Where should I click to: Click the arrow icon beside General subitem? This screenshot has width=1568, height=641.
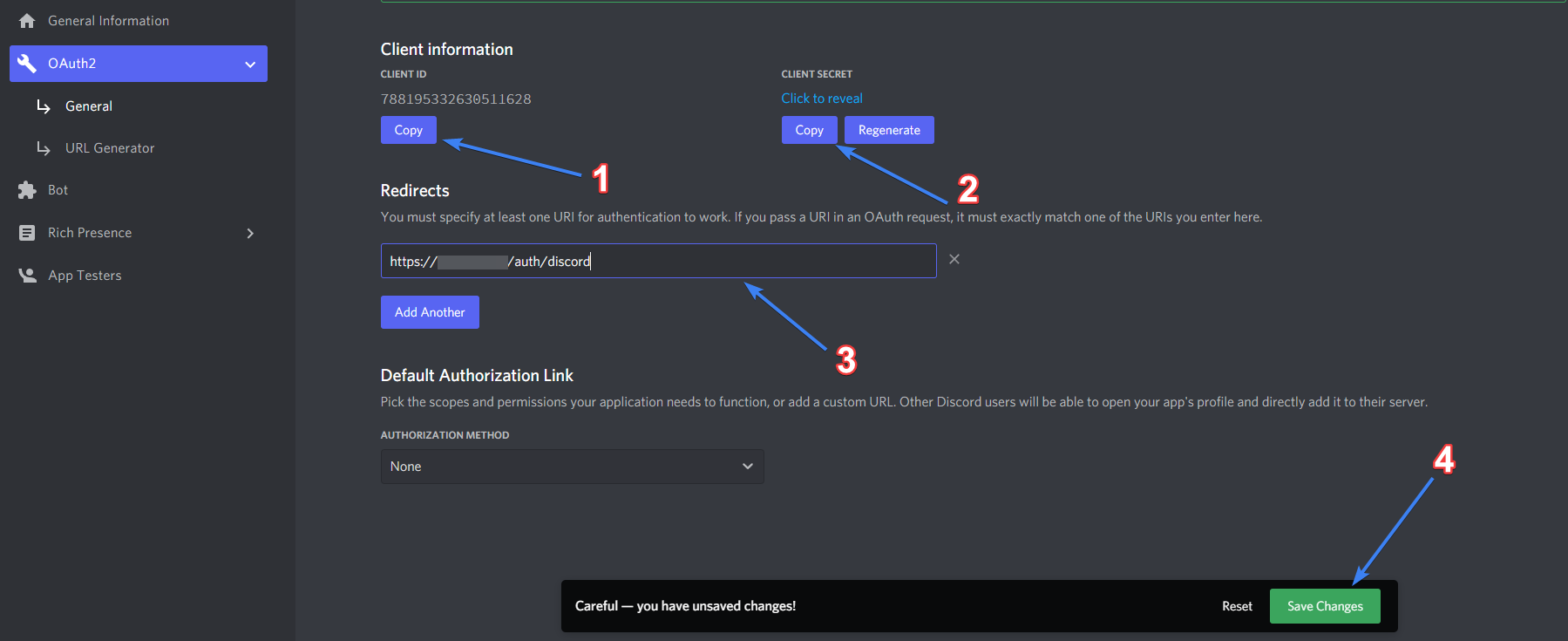pos(44,106)
